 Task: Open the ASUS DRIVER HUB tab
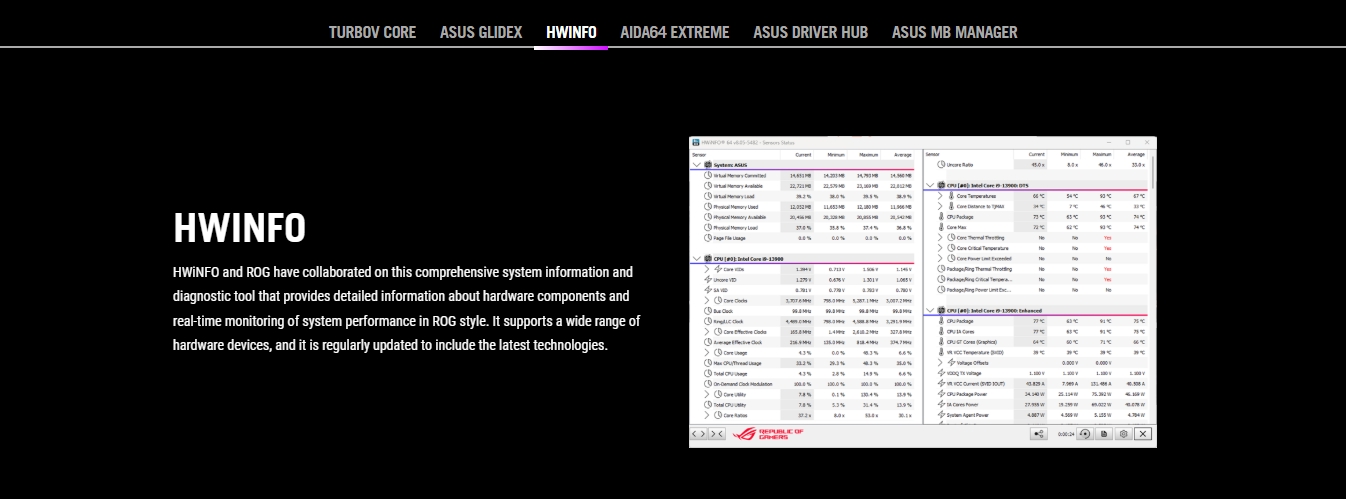(811, 32)
